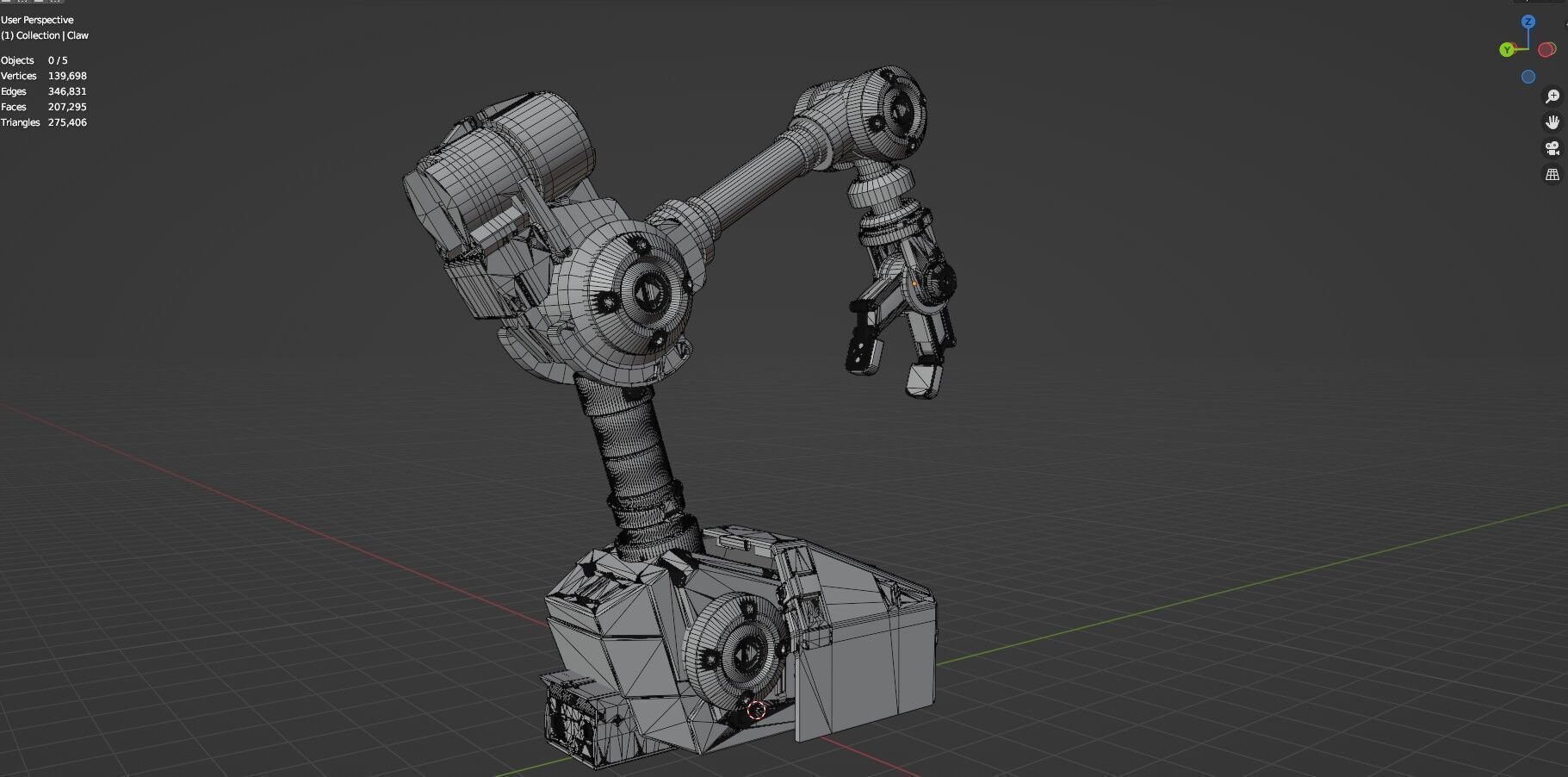Click the vertex count '139,698'

pos(67,76)
